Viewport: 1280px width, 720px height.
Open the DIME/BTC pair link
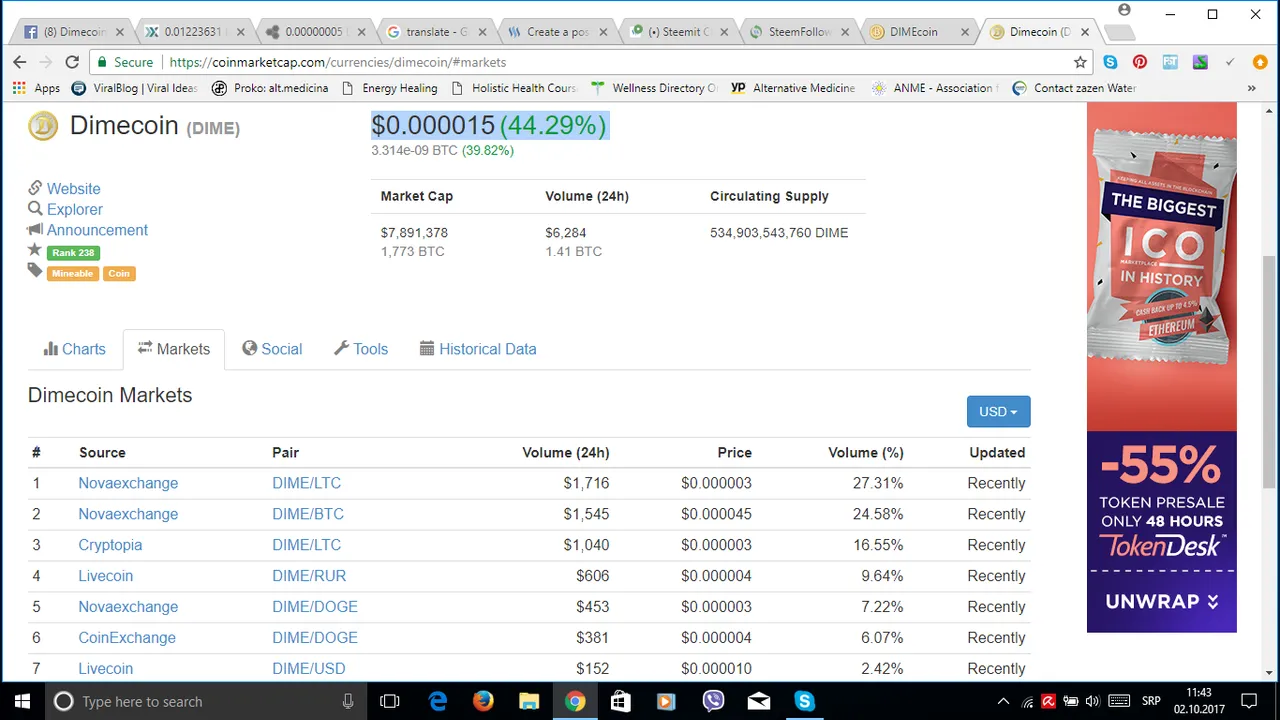(x=308, y=514)
